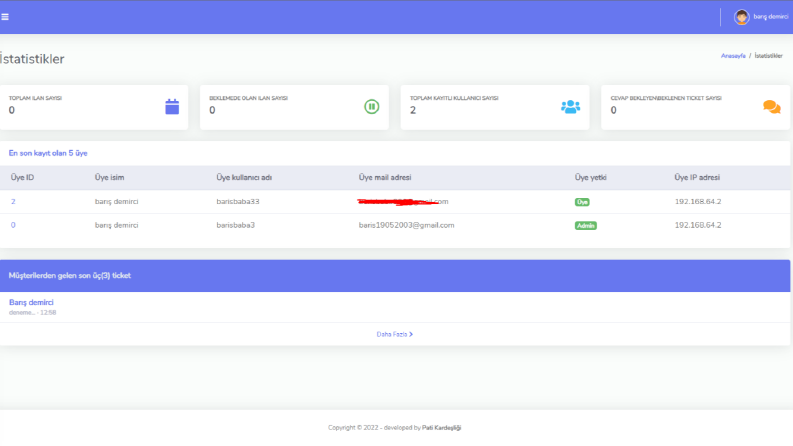Click member name in barisbaba3 row
Viewport: 793px width, 446px height.
pyautogui.click(x=116, y=225)
